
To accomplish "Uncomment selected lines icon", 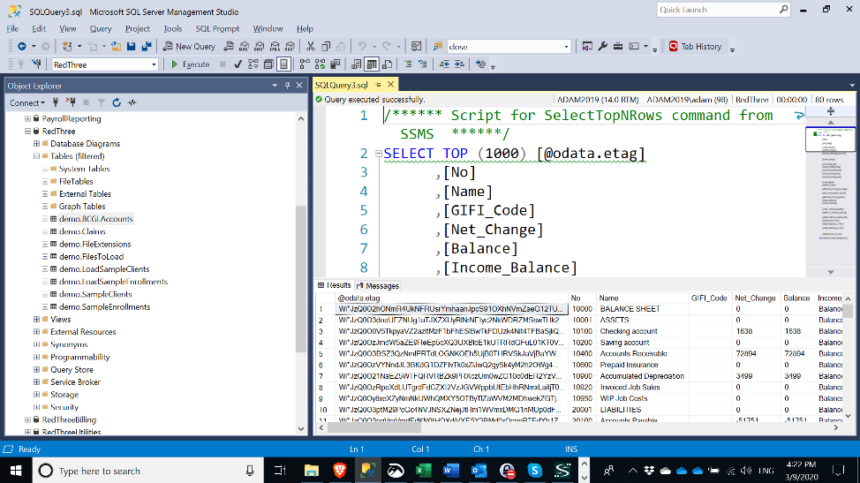I will (x=423, y=65).
